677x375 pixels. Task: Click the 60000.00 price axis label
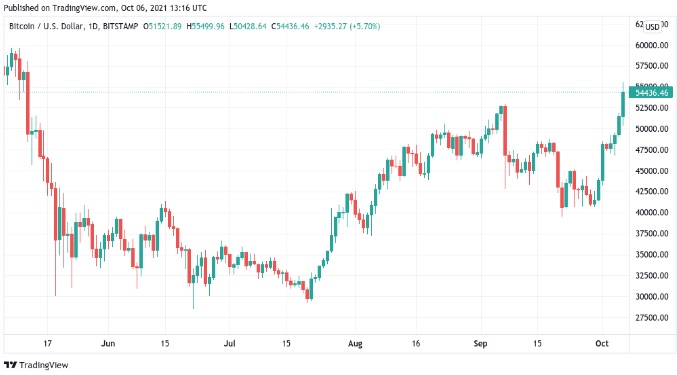coord(652,45)
